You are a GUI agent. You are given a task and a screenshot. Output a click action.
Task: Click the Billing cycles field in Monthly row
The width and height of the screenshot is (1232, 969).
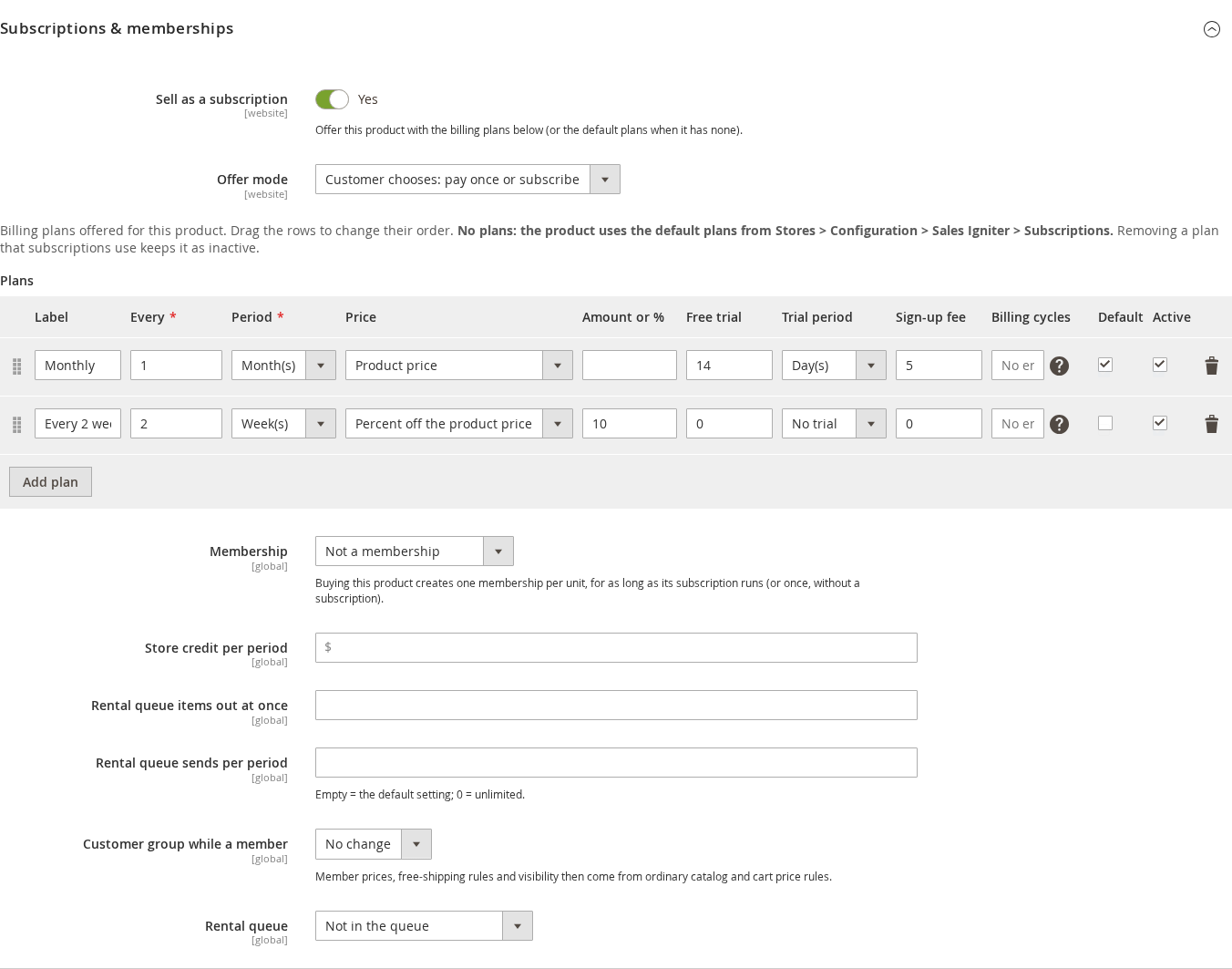point(1018,366)
